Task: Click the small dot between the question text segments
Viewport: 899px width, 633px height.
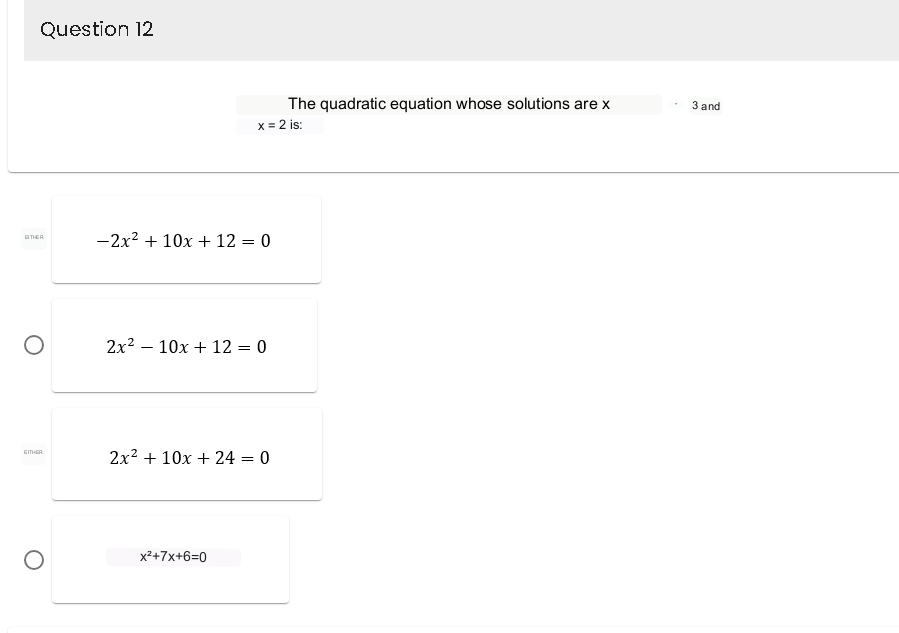Action: pyautogui.click(x=674, y=103)
